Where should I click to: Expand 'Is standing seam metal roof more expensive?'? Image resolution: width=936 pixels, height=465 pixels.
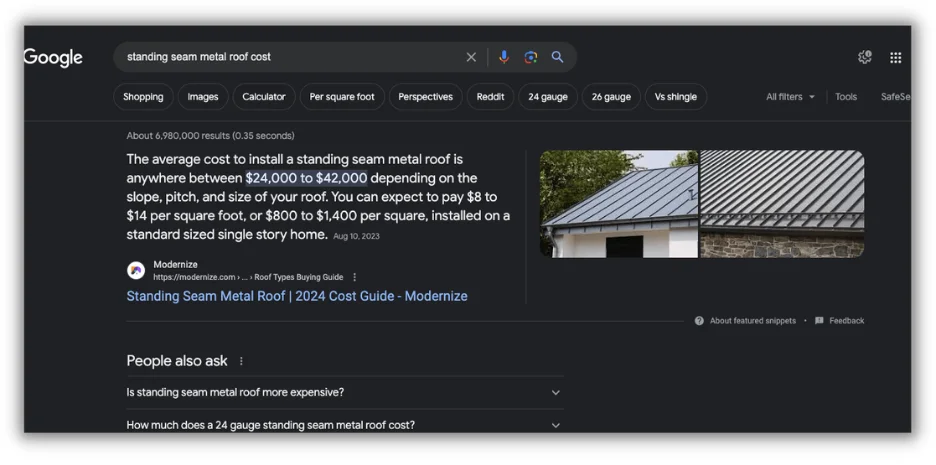click(345, 392)
